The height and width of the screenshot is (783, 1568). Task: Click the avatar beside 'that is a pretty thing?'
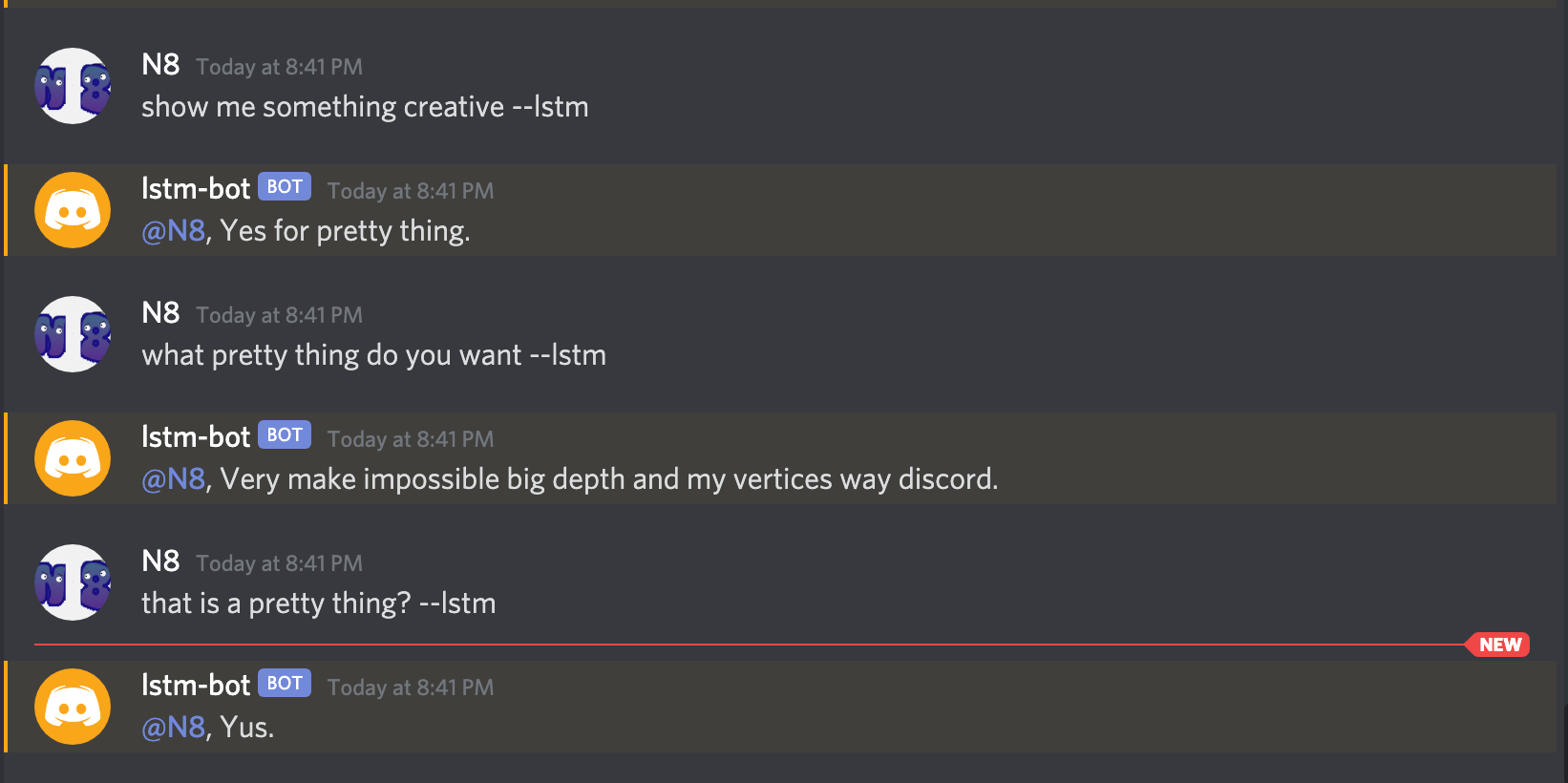click(x=73, y=582)
